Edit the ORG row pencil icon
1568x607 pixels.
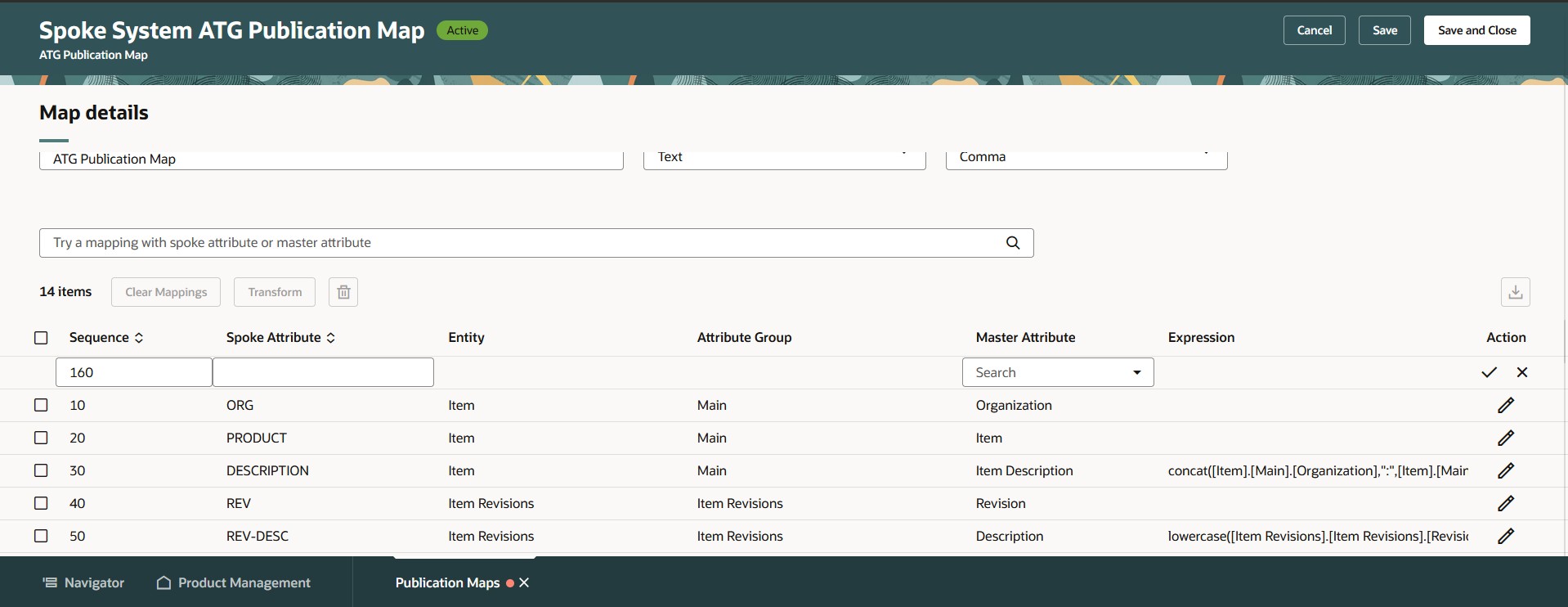coord(1506,405)
